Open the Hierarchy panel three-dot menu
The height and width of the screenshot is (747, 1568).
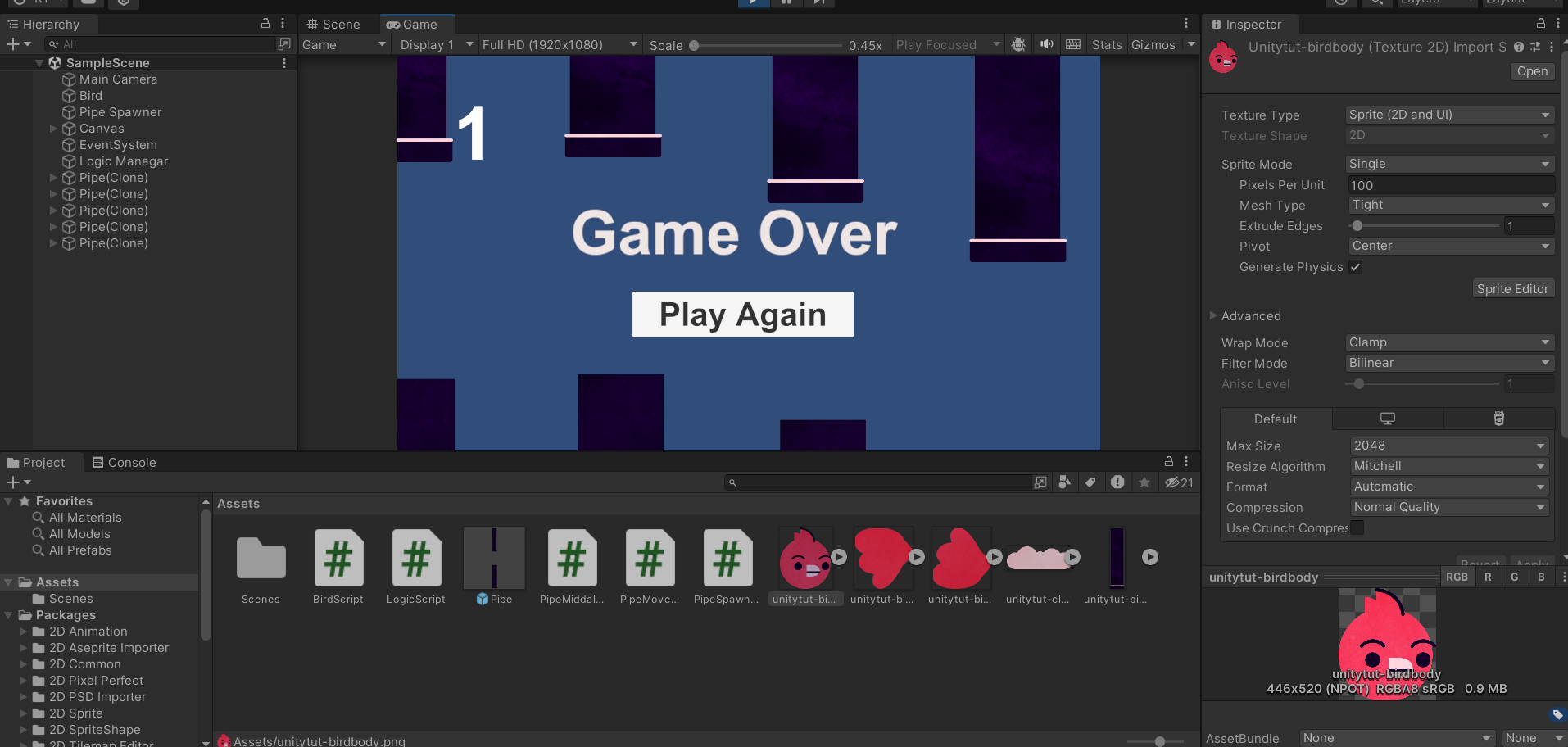[x=283, y=24]
